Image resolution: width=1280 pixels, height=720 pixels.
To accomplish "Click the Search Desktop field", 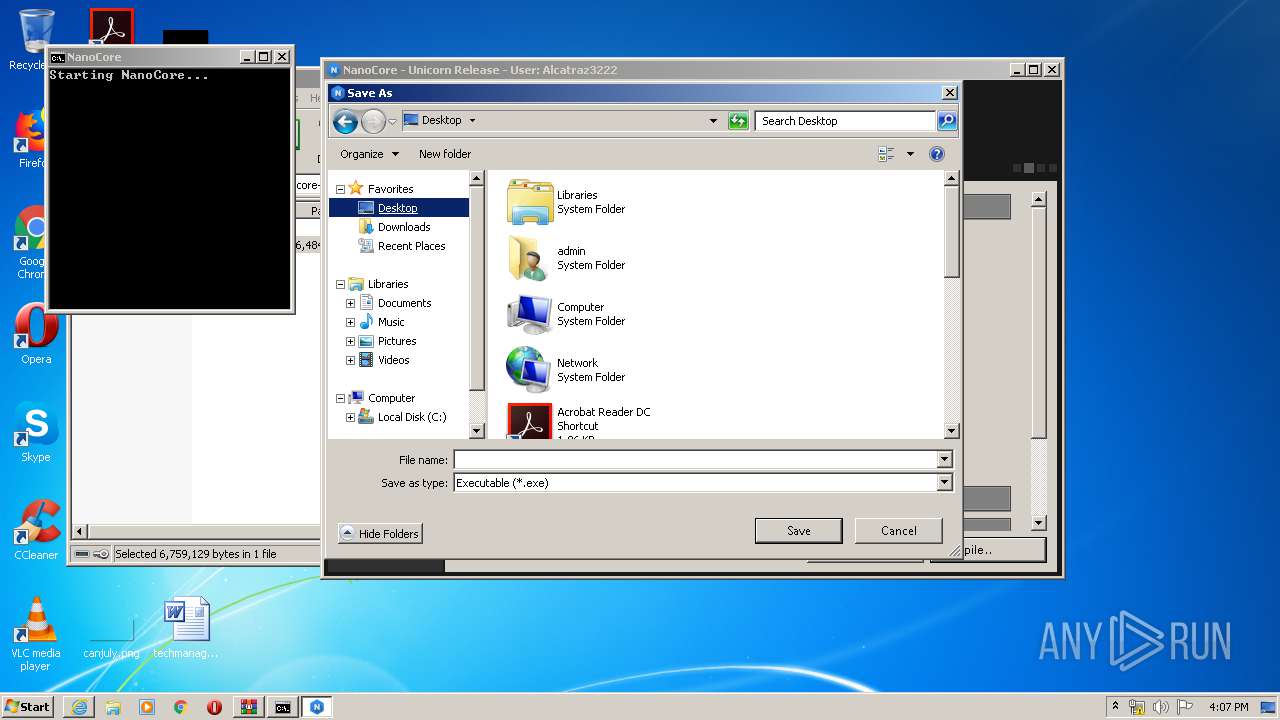I will click(x=845, y=121).
